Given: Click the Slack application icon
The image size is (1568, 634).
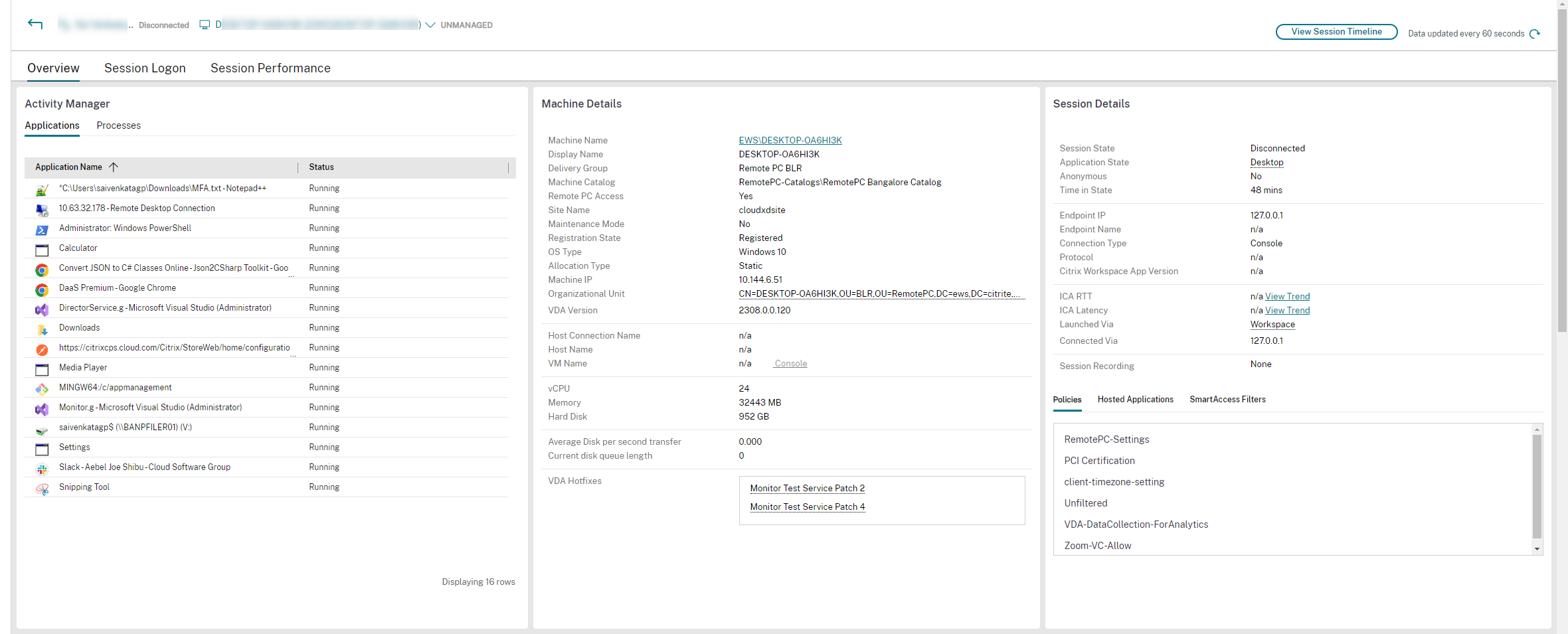Looking at the screenshot, I should [42, 468].
